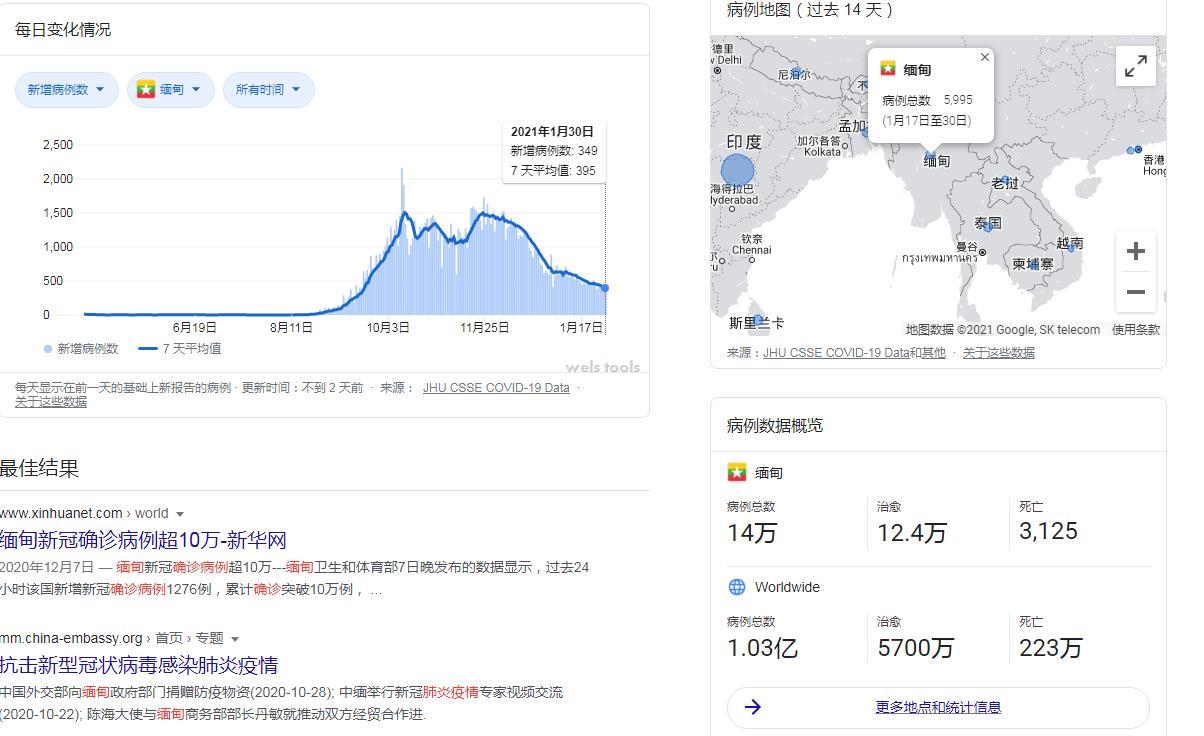Viewport: 1204px width, 736px height.
Task: Expand the breadcrumb menu after 首页 › 专题
Action: click(x=234, y=638)
